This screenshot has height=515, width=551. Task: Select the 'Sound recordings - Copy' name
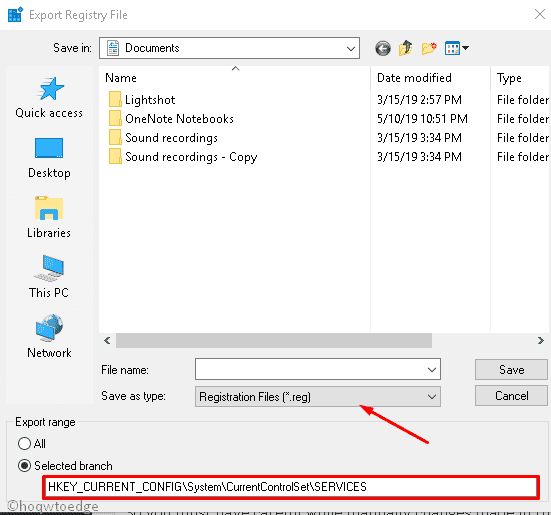(191, 157)
